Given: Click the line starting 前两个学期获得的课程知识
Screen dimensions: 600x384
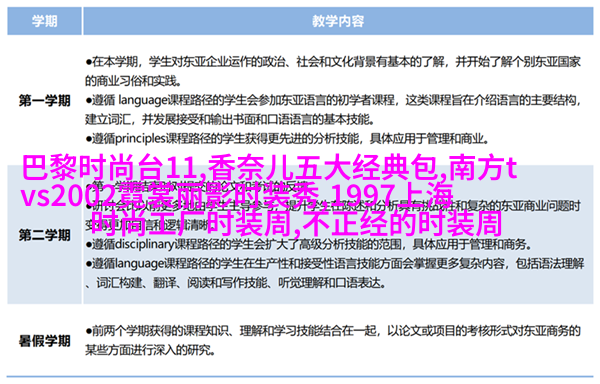Looking at the screenshot, I should [333, 331].
